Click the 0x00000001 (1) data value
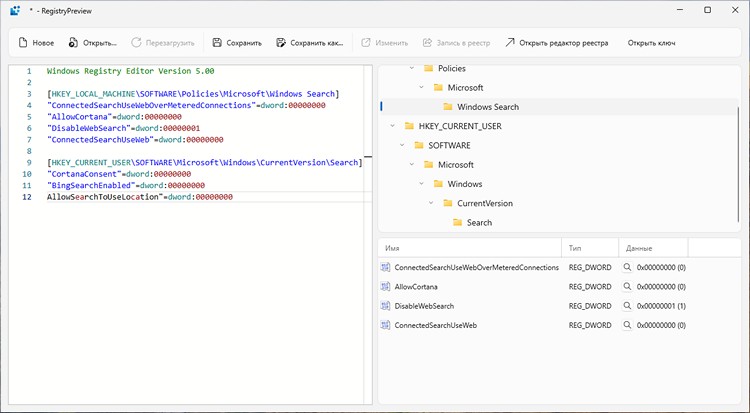 [x=661, y=306]
